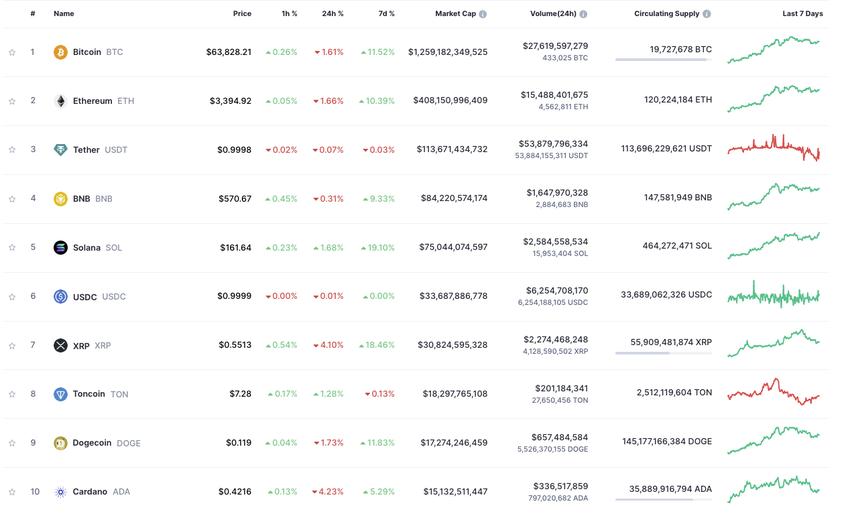Toggle the watchlist star for BNB
Image resolution: width=850 pixels, height=516 pixels.
(x=12, y=199)
